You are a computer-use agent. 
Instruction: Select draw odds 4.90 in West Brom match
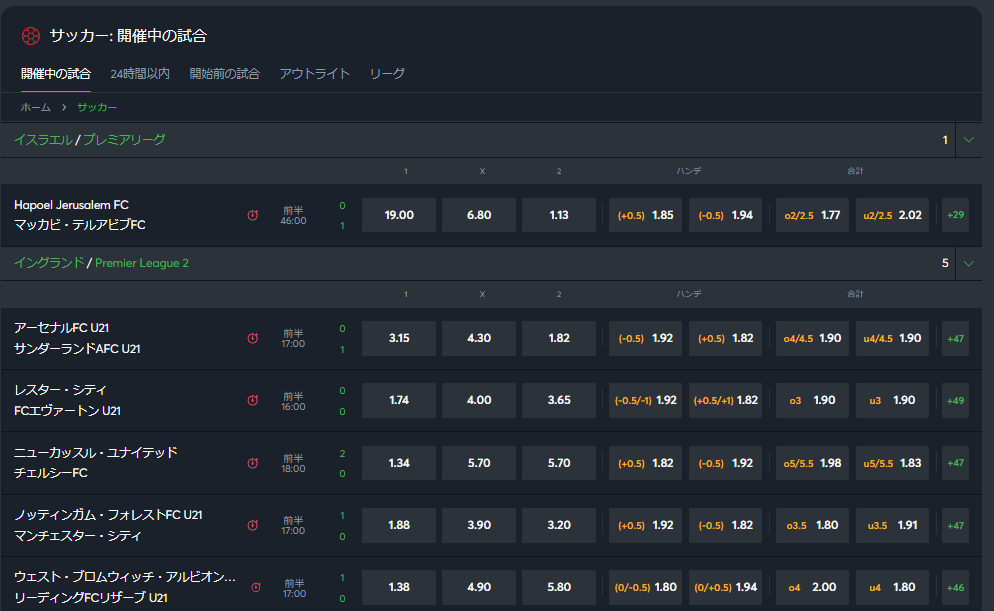pyautogui.click(x=479, y=587)
